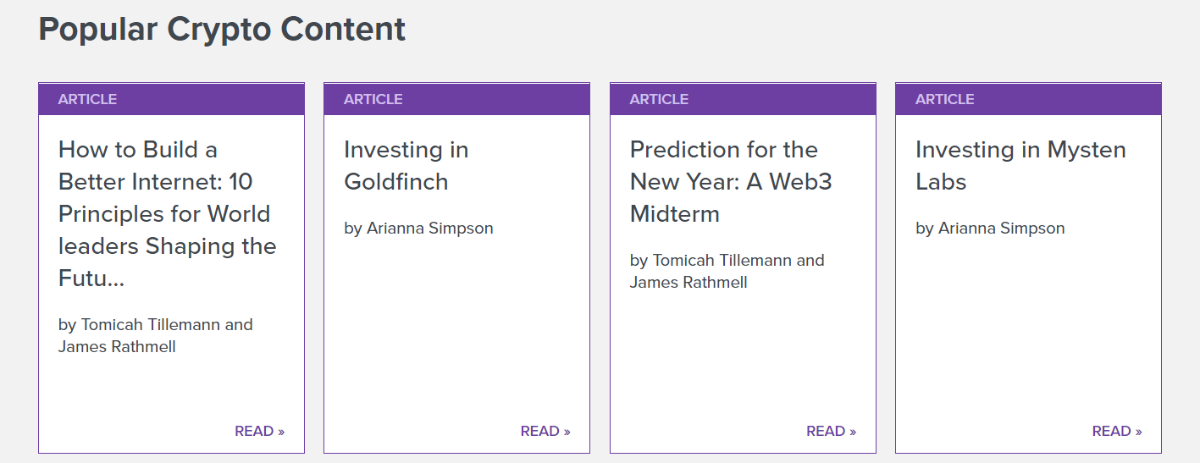The width and height of the screenshot is (1200, 463).
Task: Click the 'Popular Crypto Content' heading
Action: coord(222,29)
